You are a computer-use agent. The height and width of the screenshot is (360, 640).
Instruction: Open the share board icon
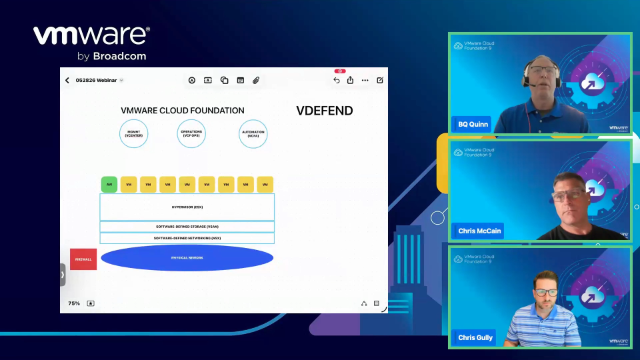[350, 80]
